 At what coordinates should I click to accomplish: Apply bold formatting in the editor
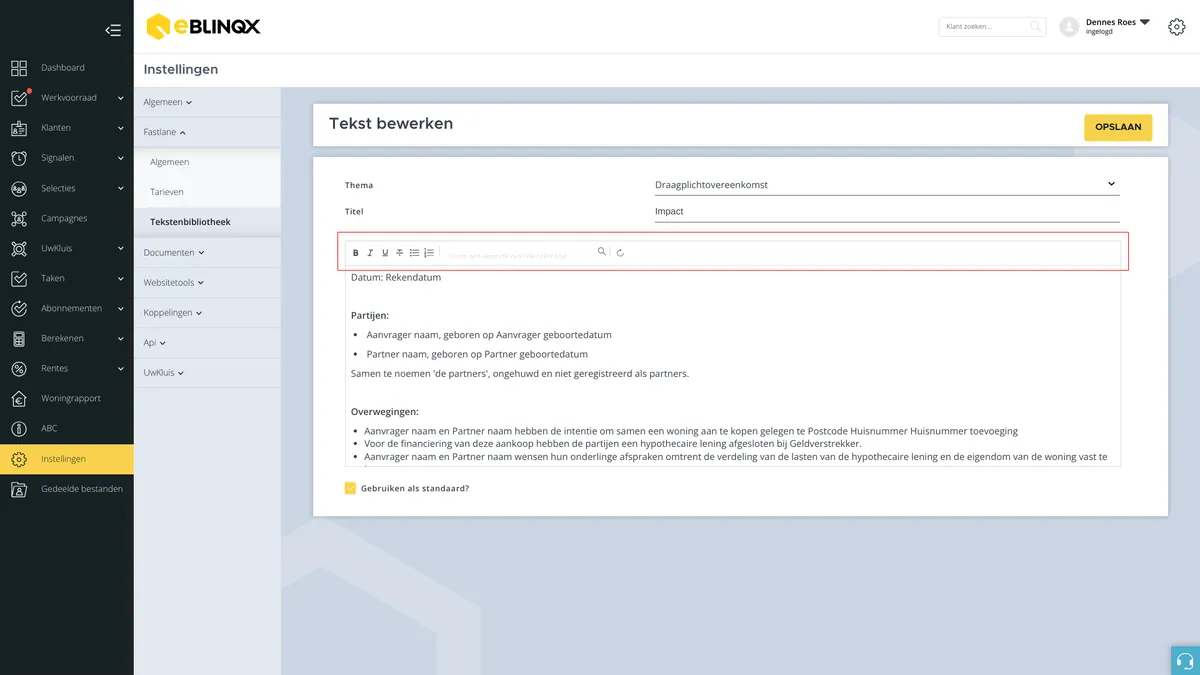(355, 253)
